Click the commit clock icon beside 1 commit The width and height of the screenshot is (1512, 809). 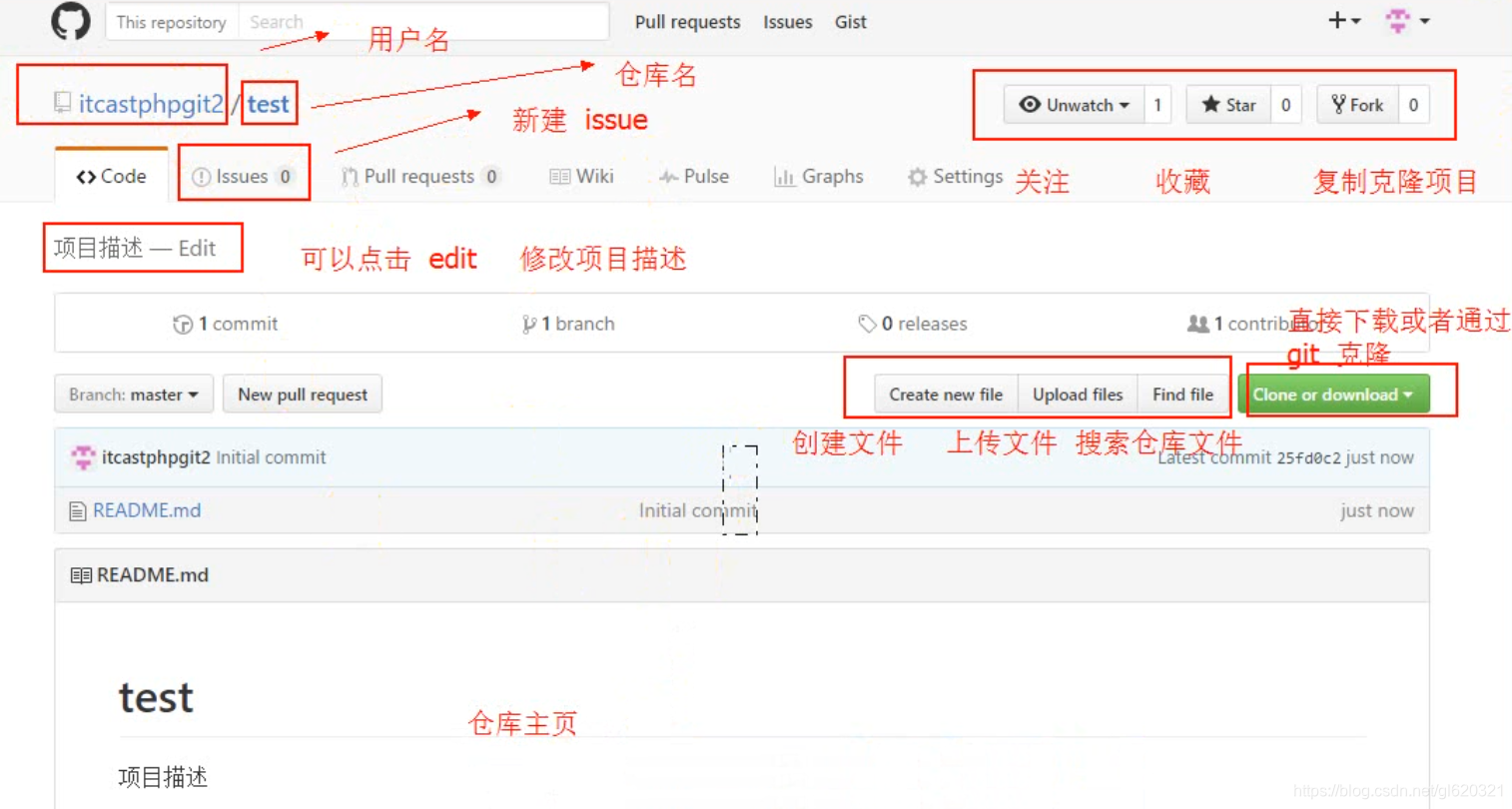[183, 325]
